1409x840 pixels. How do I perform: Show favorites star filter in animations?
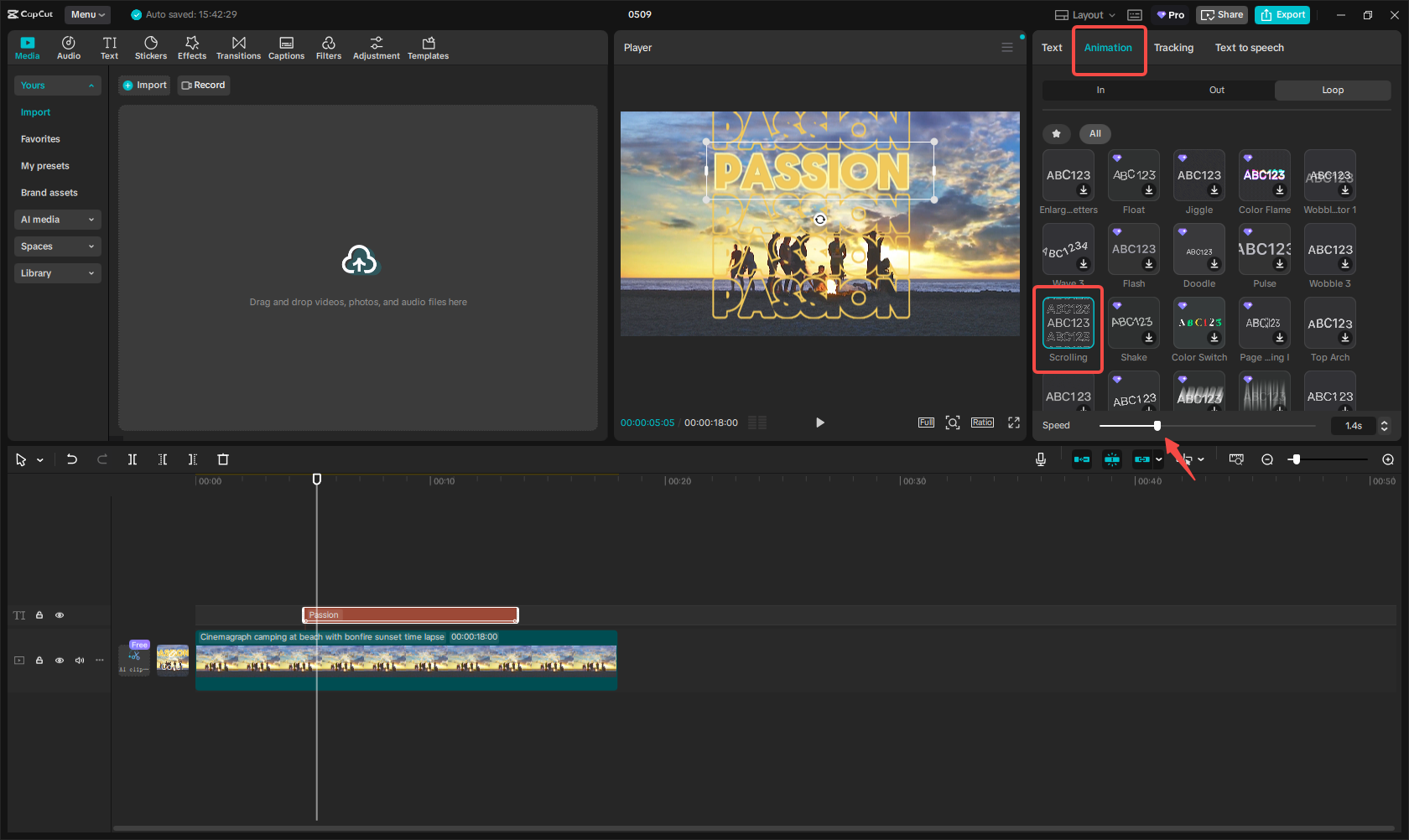click(1057, 133)
